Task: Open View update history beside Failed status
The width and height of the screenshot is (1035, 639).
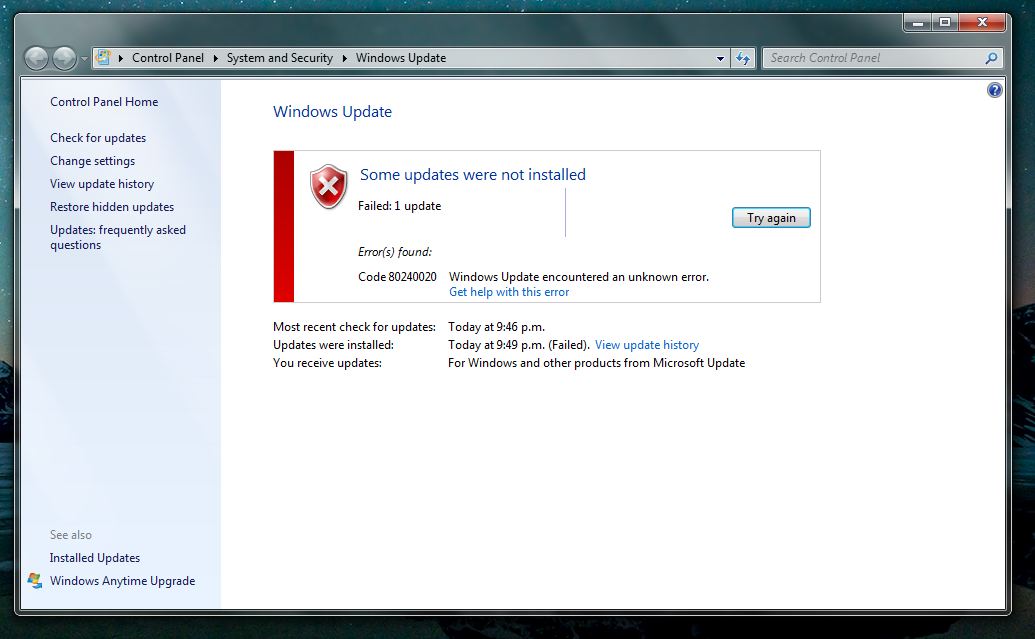Action: [647, 345]
